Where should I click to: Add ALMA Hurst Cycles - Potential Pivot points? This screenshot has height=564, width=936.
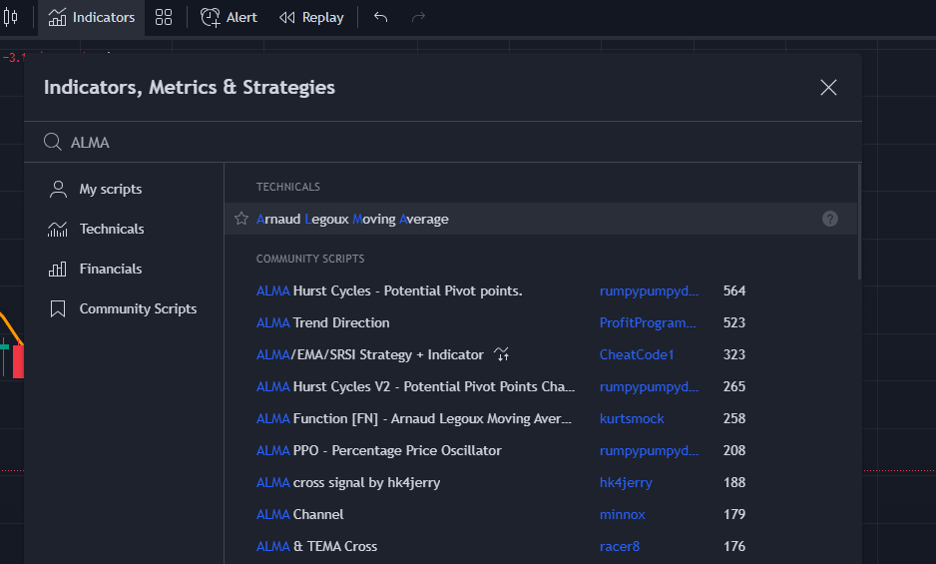point(389,291)
